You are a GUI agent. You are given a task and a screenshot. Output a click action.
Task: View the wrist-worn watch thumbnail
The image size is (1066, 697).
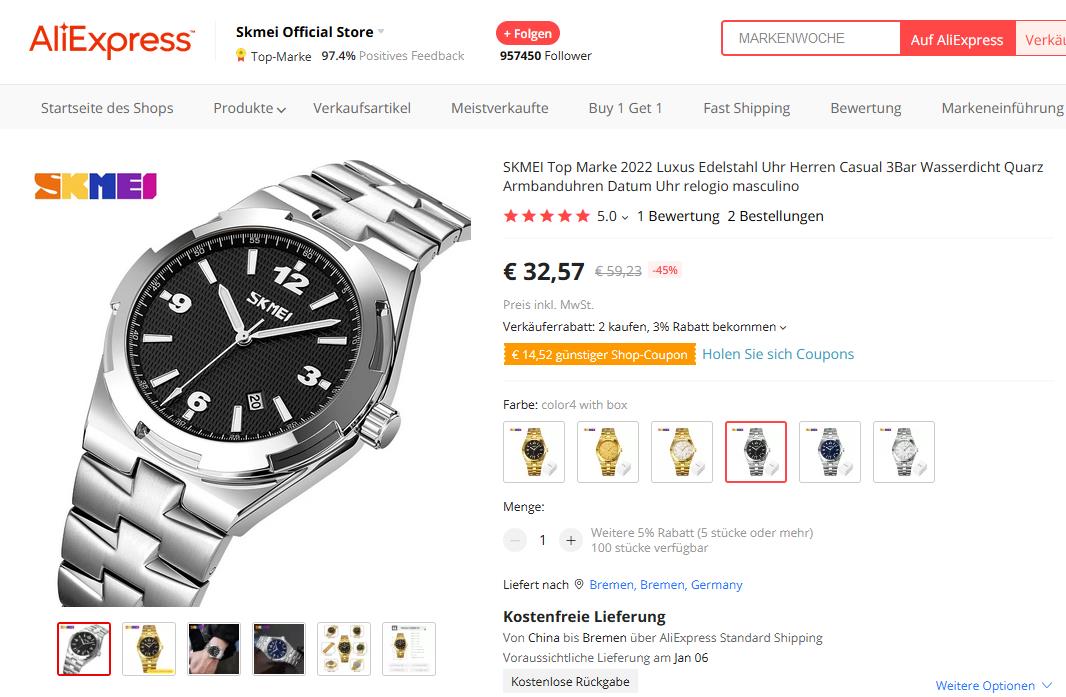(214, 648)
